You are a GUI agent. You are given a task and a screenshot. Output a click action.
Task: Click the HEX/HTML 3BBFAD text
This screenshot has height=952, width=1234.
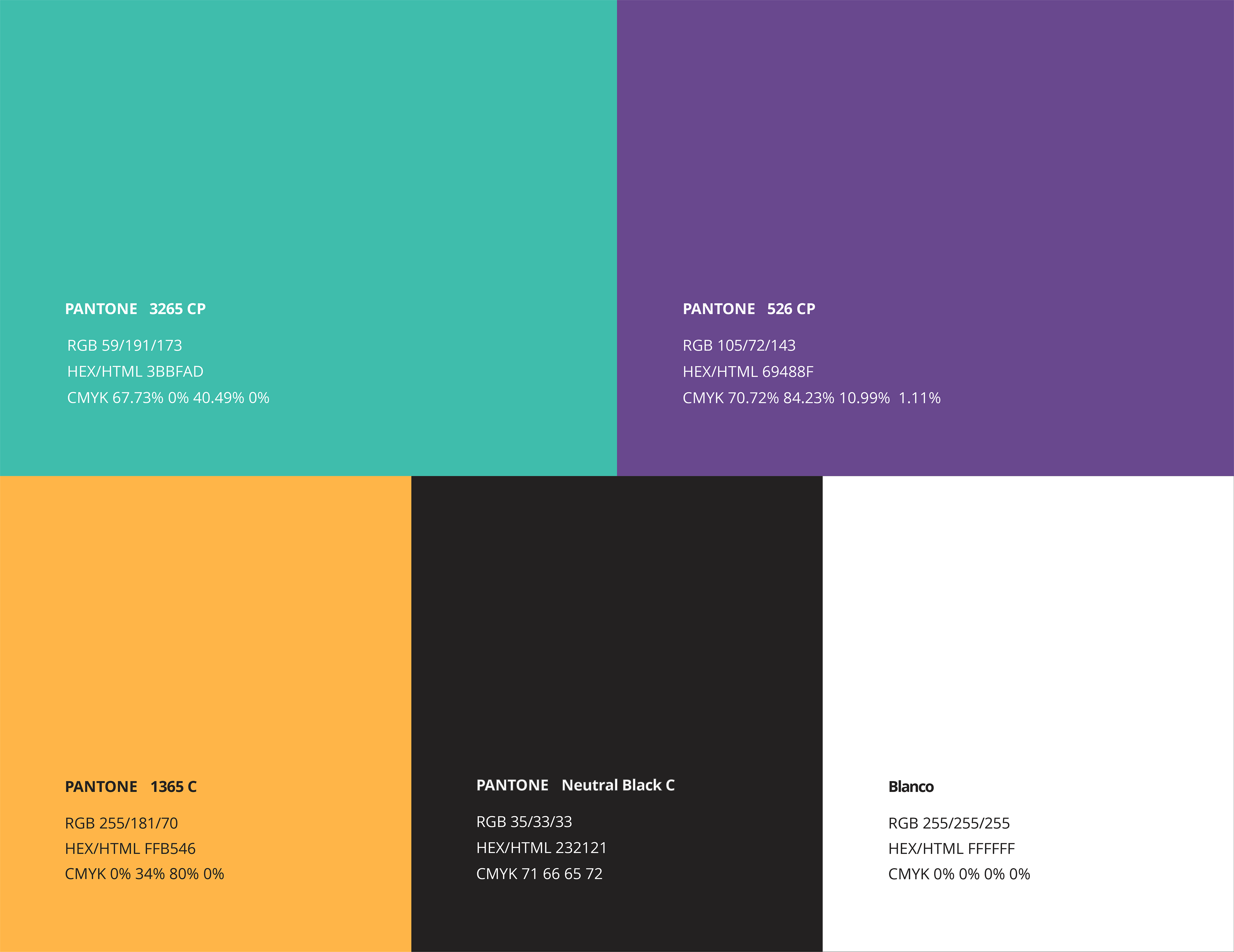tap(135, 371)
